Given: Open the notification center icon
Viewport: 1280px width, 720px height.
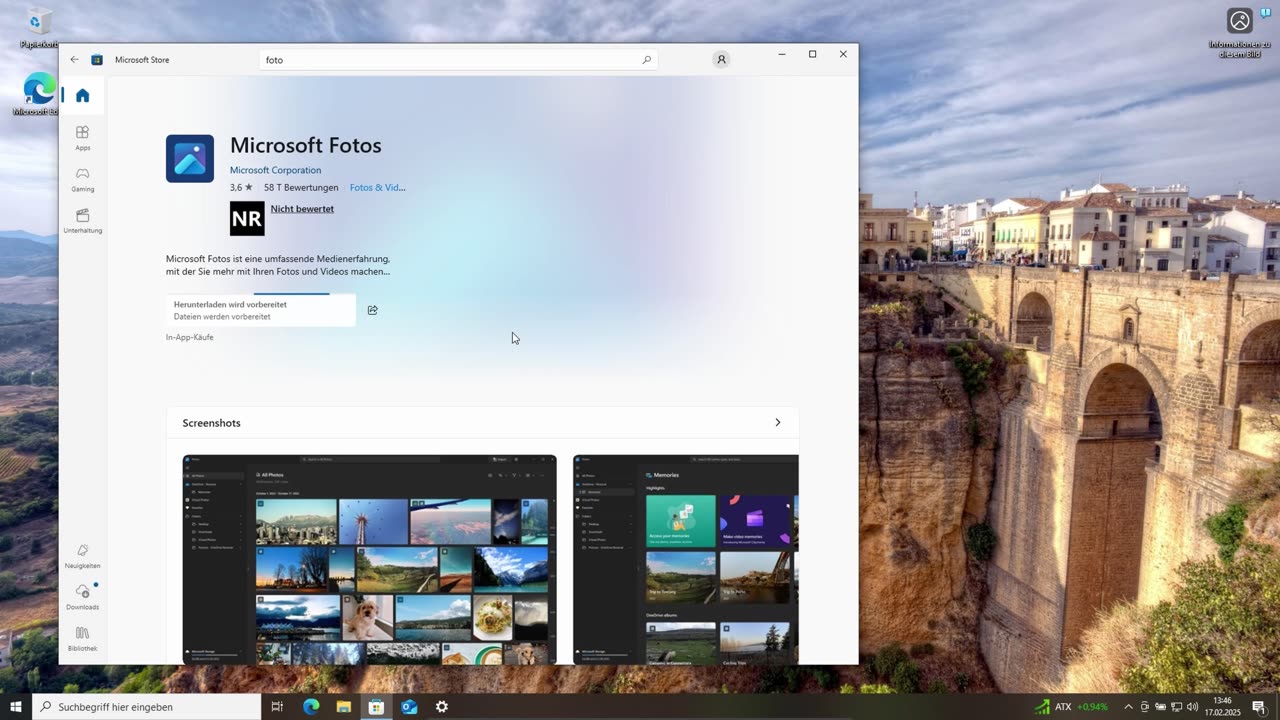Looking at the screenshot, I should coord(1259,707).
